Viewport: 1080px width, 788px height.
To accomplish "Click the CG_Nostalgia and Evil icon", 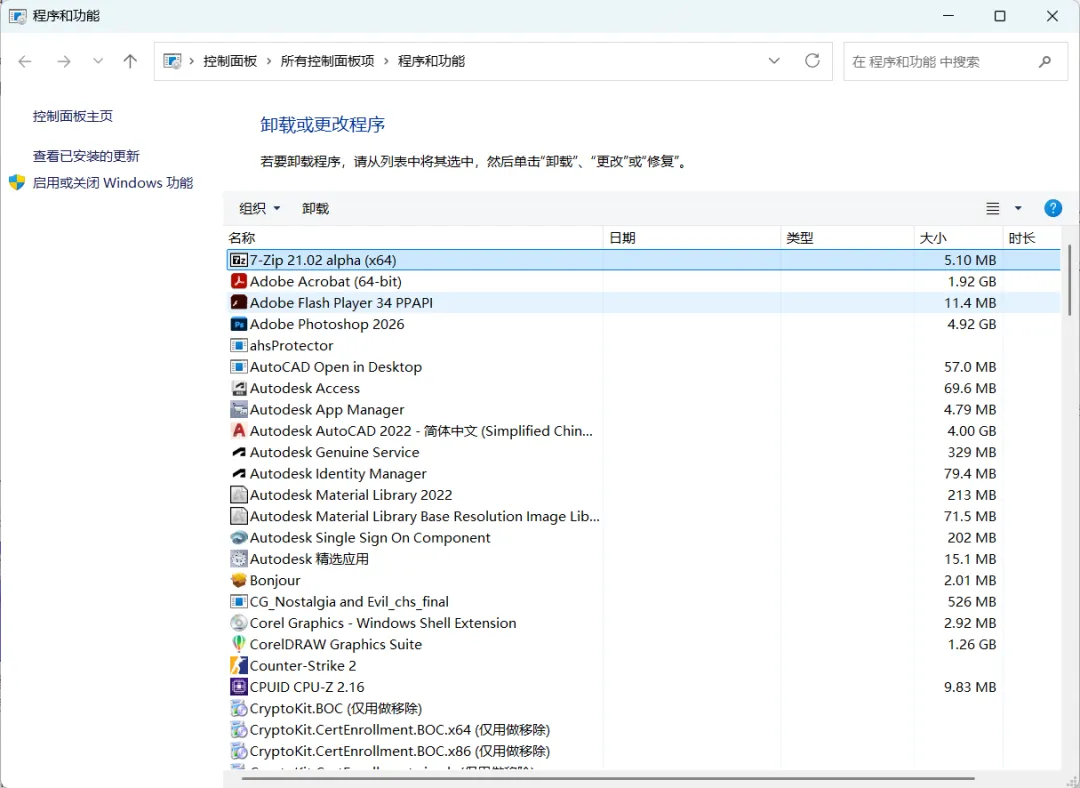I will 238,602.
